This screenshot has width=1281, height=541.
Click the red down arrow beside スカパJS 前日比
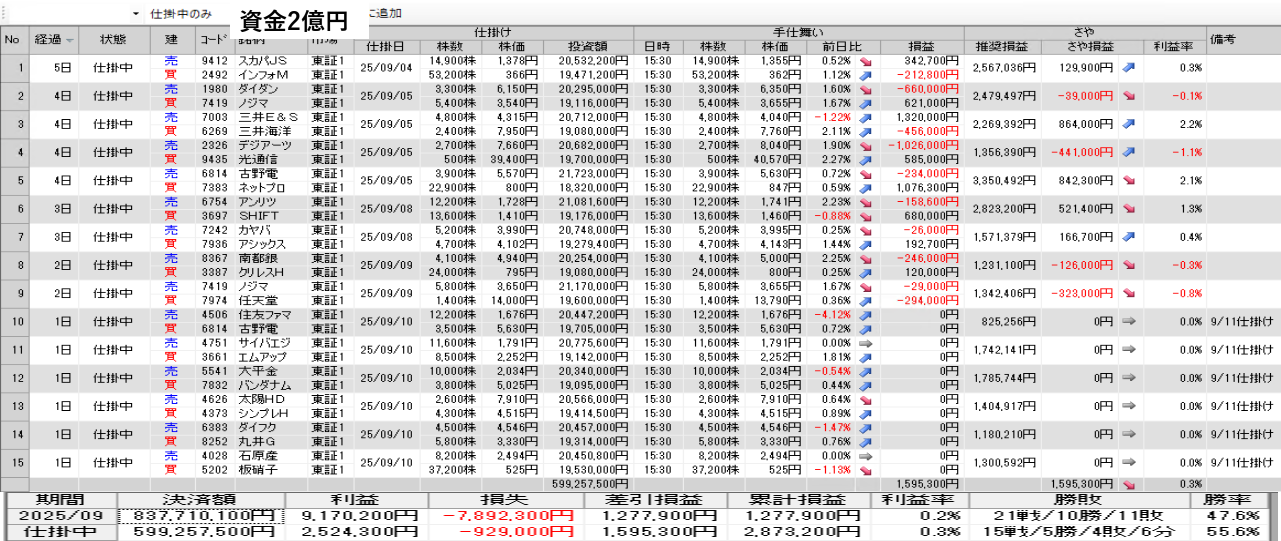point(864,61)
